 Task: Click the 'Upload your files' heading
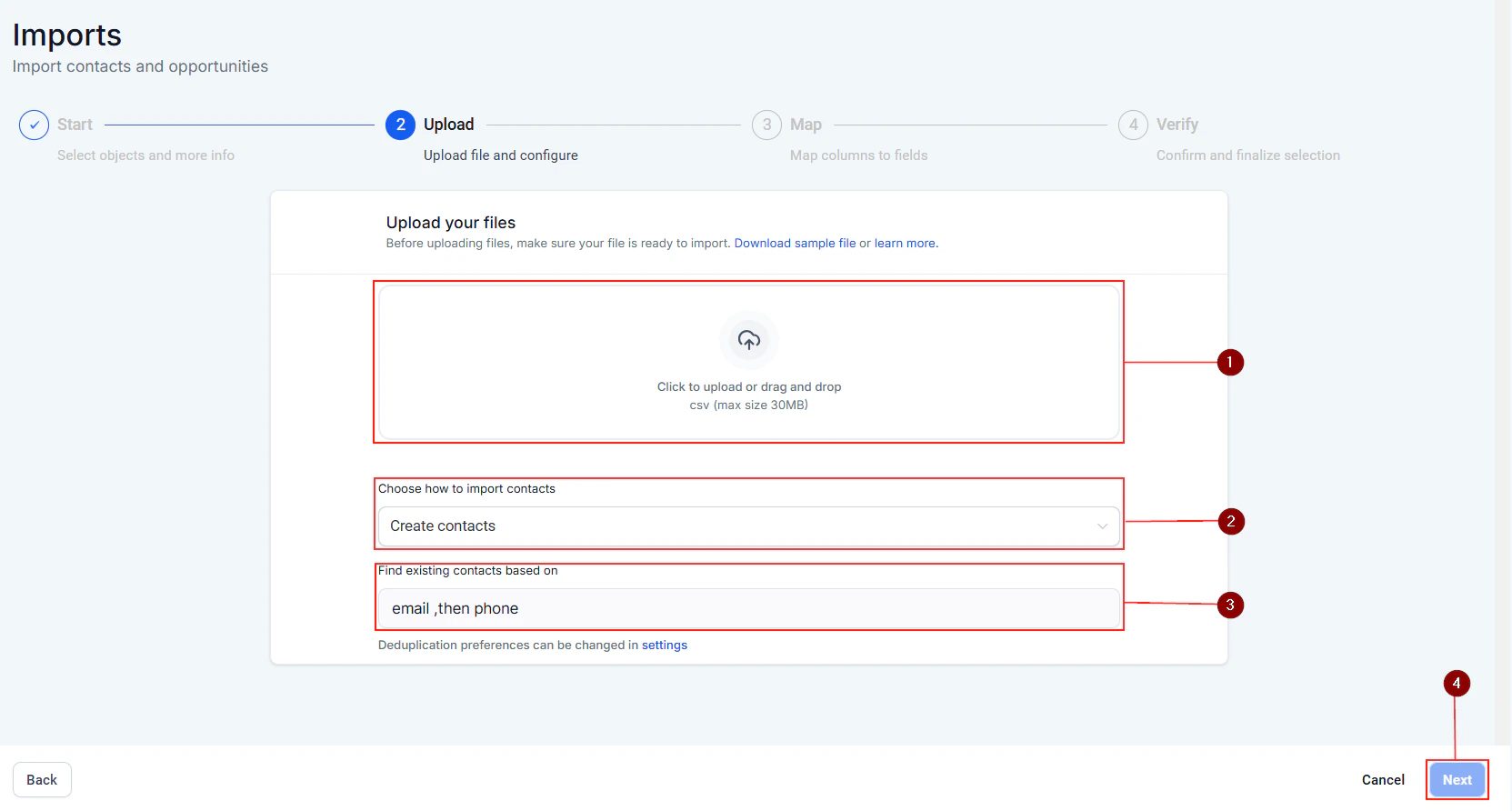451,223
